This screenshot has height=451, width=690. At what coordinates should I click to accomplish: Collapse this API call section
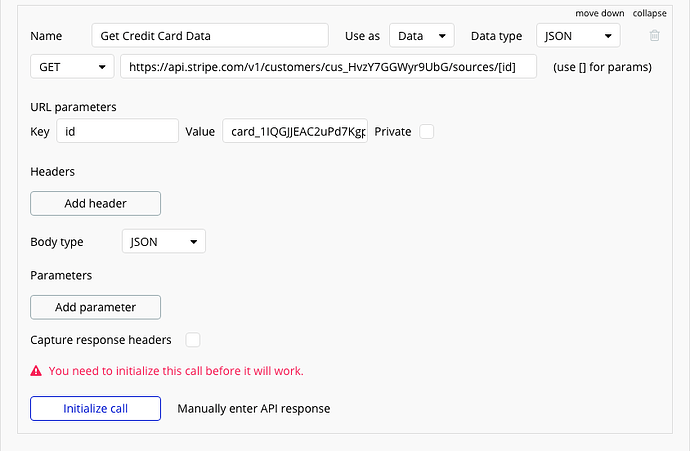[x=650, y=13]
